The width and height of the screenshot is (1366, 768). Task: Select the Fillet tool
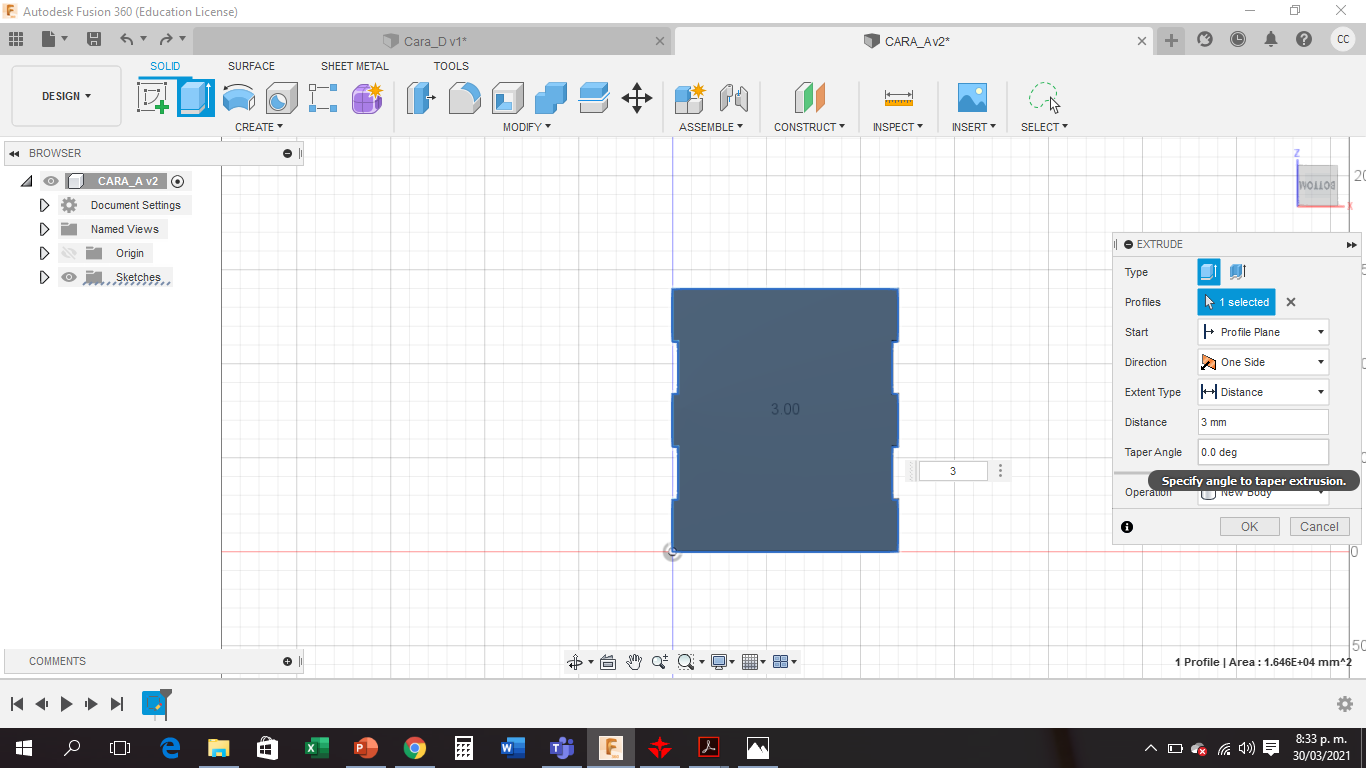click(464, 98)
